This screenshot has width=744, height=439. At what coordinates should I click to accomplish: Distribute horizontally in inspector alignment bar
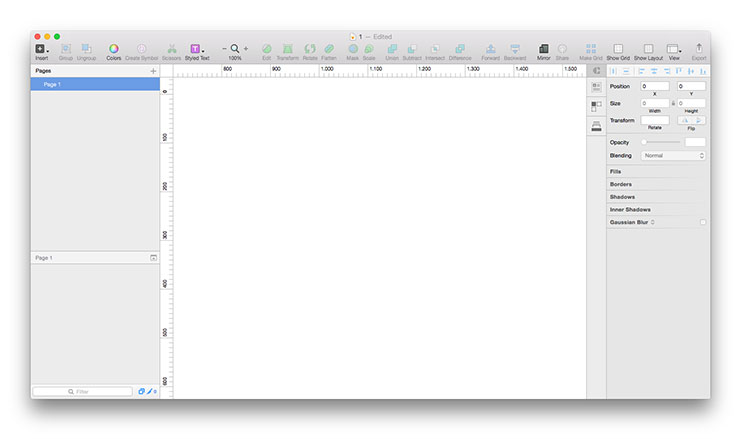tap(614, 71)
